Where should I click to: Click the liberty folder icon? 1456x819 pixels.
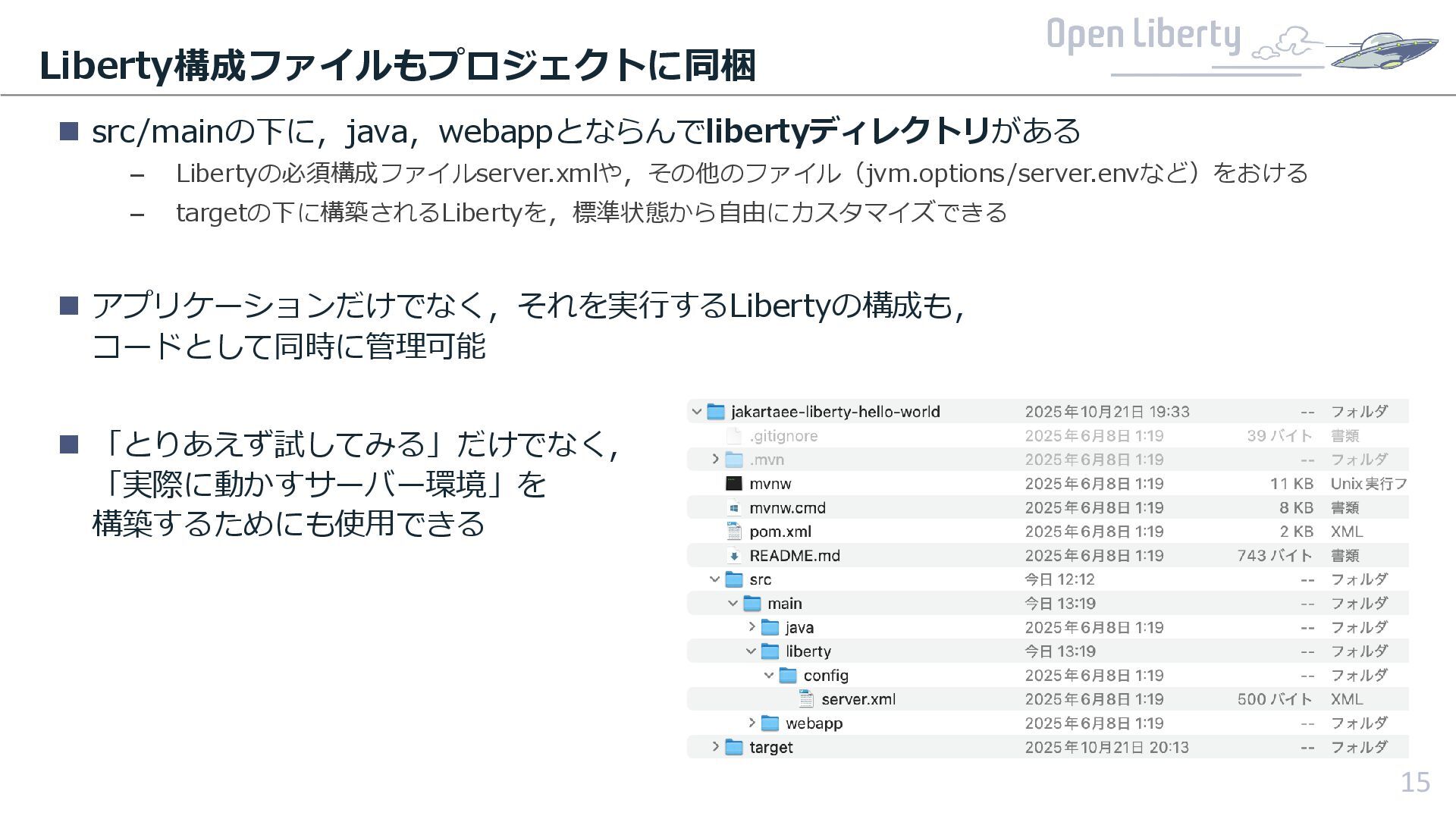770,651
